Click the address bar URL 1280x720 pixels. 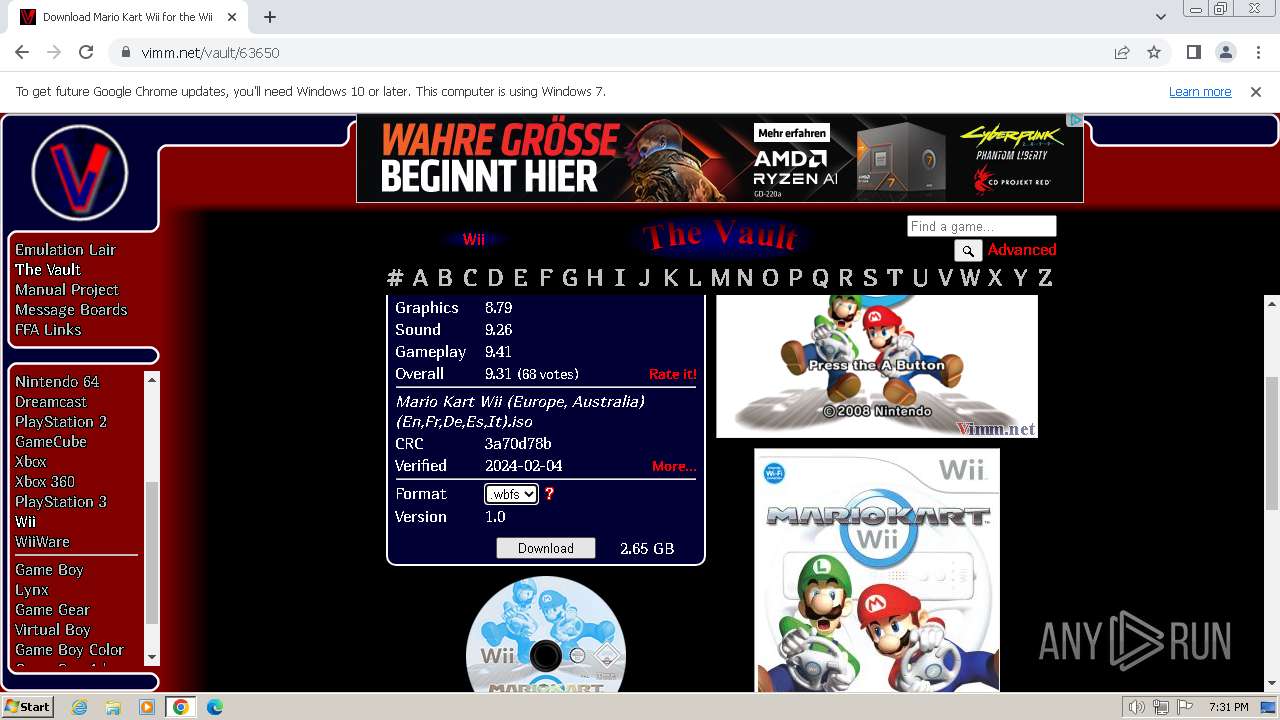click(x=210, y=52)
